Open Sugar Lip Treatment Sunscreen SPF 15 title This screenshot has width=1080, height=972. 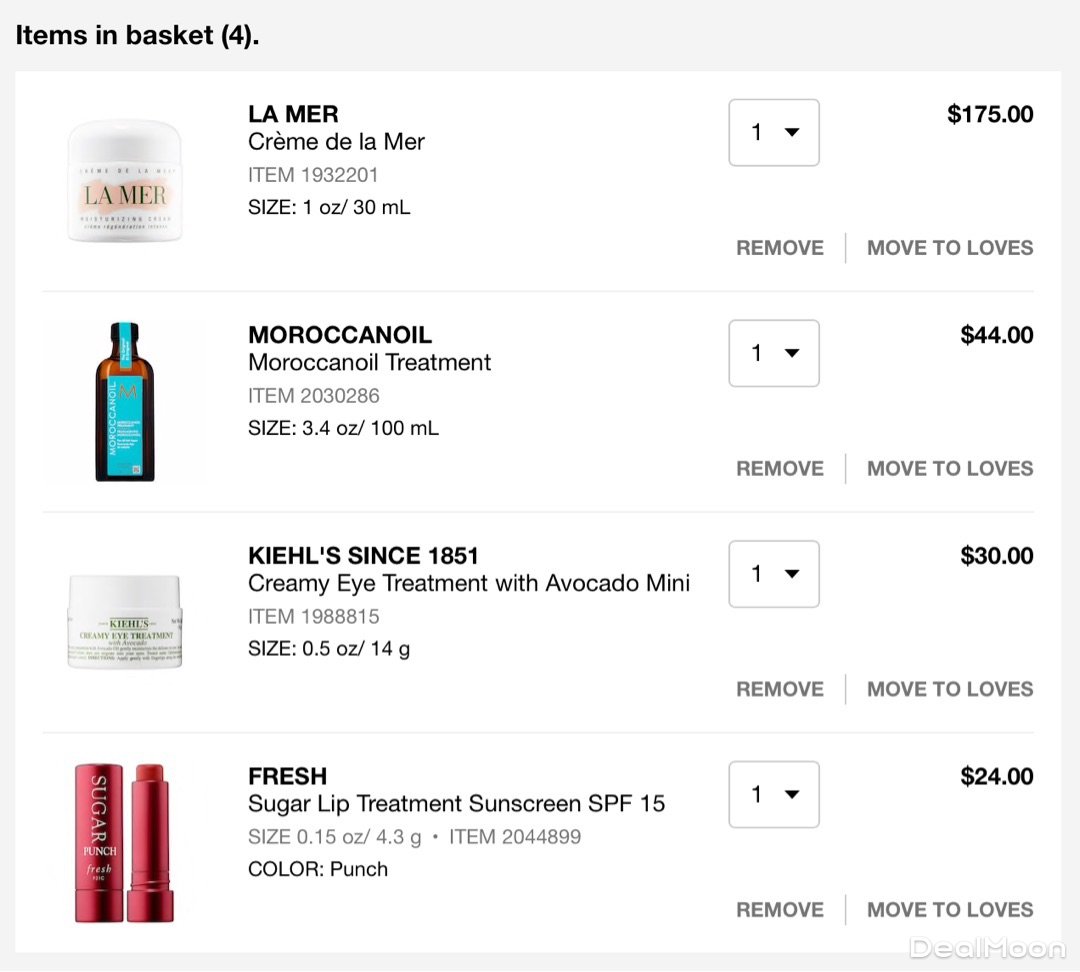(456, 804)
